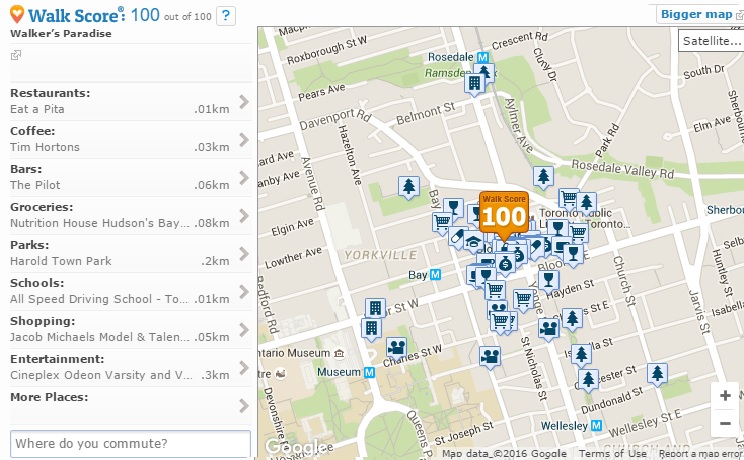Select the movie camera marker on Charles St W
This screenshot has height=460, width=744.
click(396, 348)
